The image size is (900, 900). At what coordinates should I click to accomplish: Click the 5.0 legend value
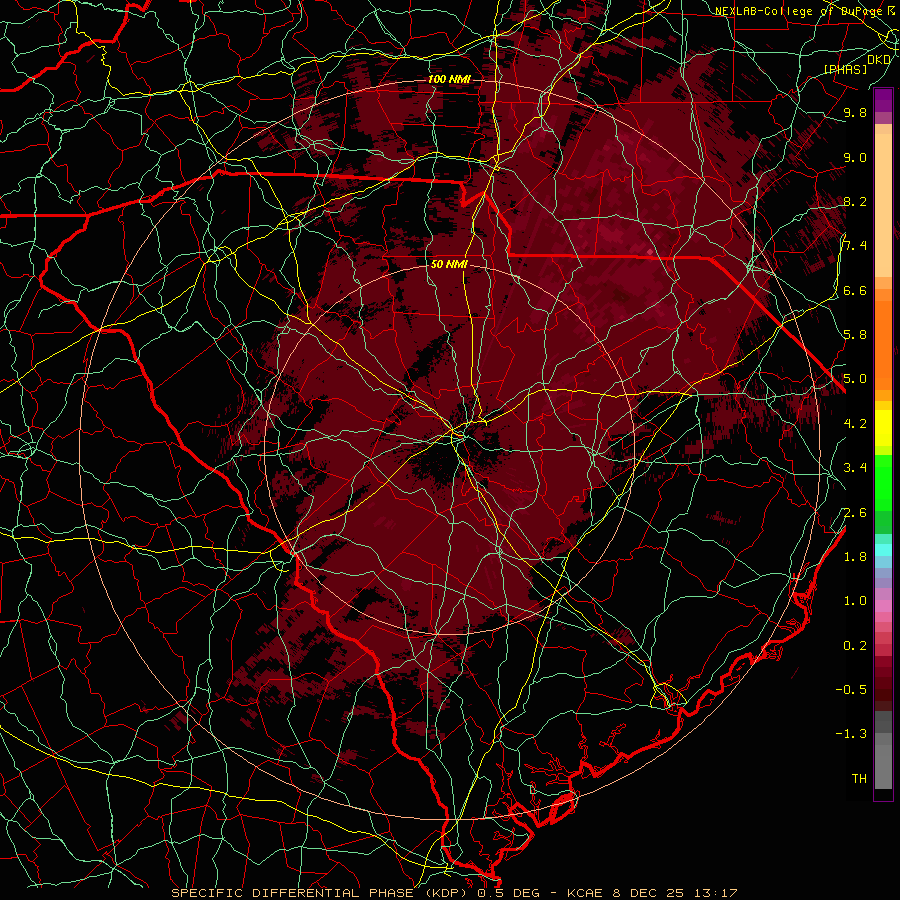[855, 379]
